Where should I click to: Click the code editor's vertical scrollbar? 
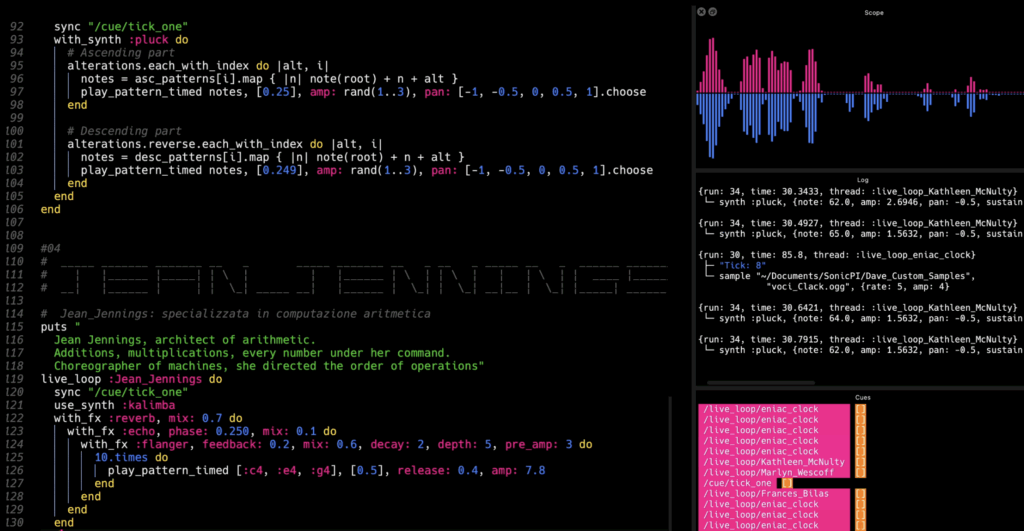pos(670,460)
